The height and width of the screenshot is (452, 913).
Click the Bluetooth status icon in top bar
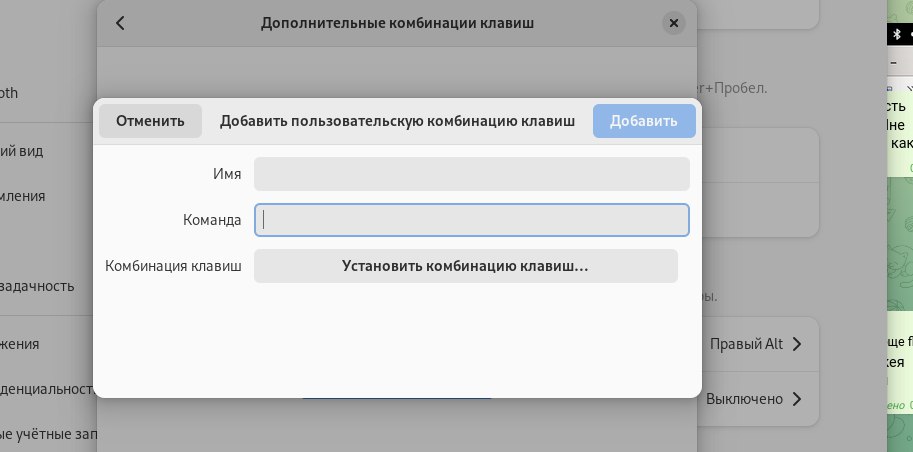coord(896,35)
